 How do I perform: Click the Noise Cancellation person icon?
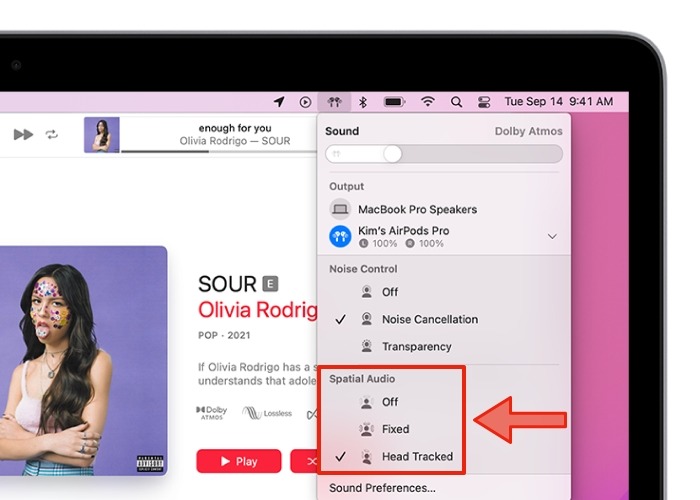(367, 319)
